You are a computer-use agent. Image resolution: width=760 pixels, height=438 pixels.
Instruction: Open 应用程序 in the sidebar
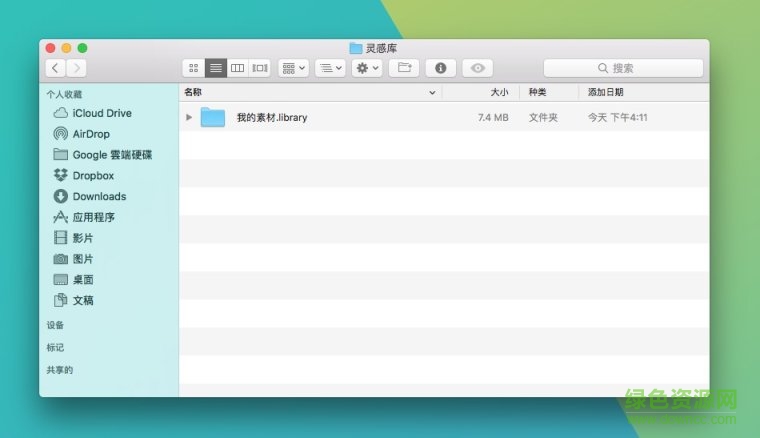point(93,217)
